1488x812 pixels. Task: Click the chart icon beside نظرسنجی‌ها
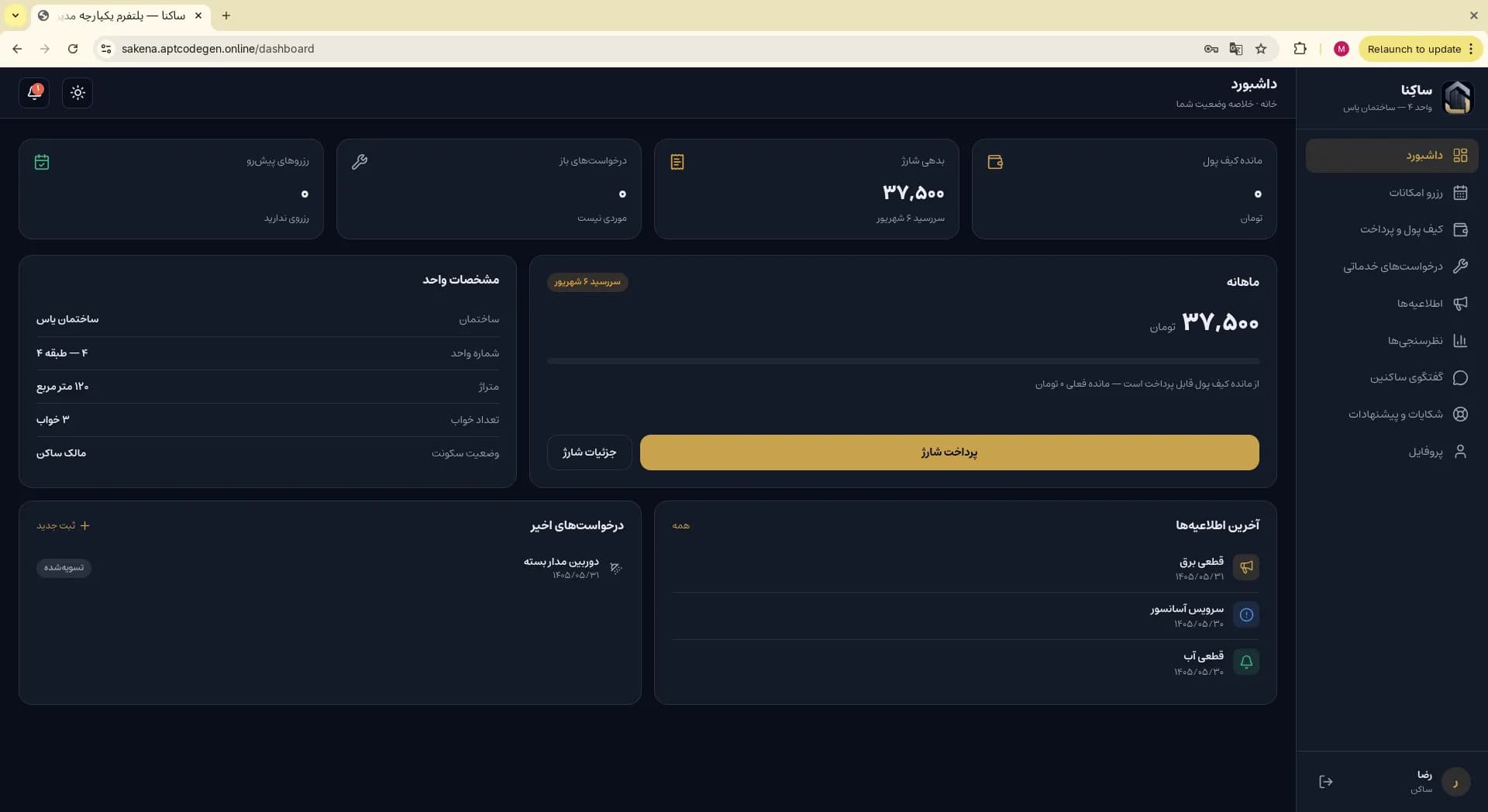pos(1460,341)
